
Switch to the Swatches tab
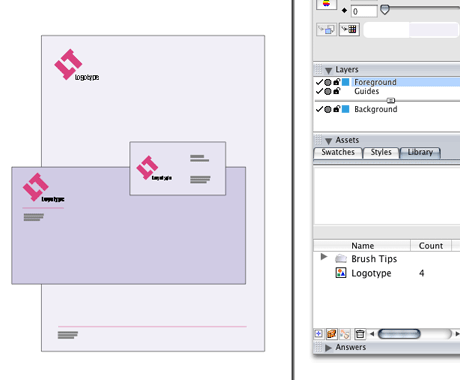click(x=338, y=152)
